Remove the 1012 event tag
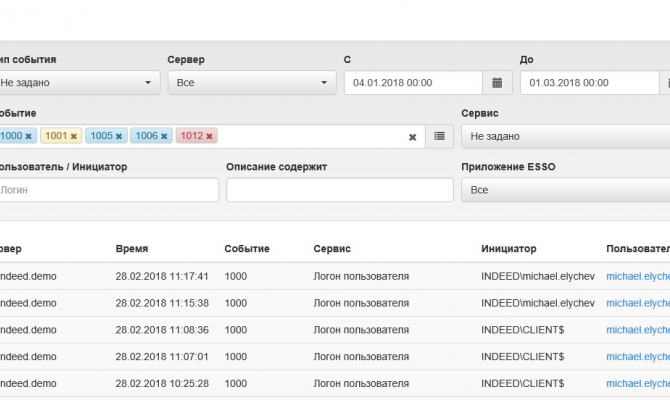 209,136
